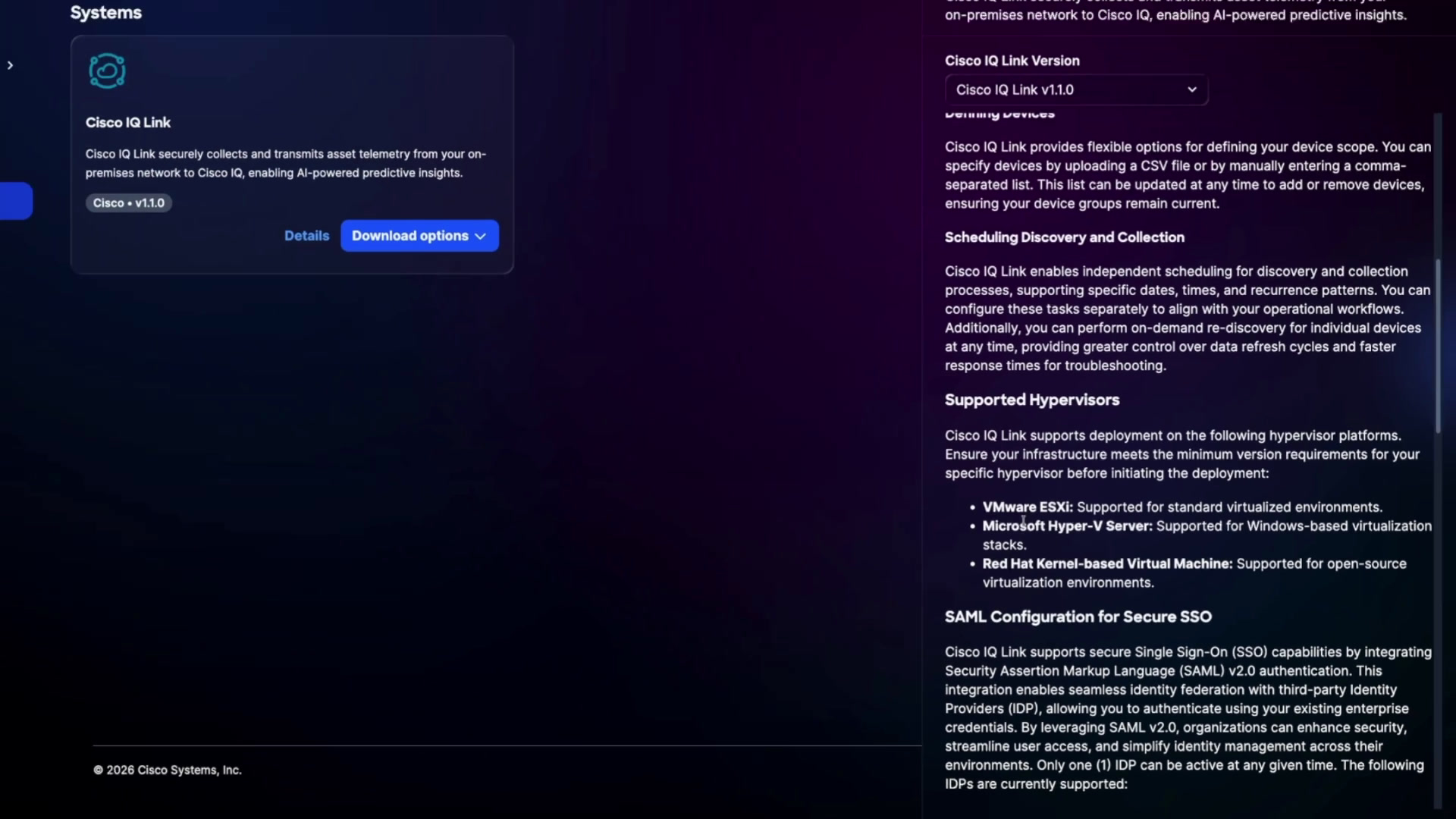The image size is (1456, 819).
Task: Select the blue highlighted sidebar item
Action: click(16, 201)
